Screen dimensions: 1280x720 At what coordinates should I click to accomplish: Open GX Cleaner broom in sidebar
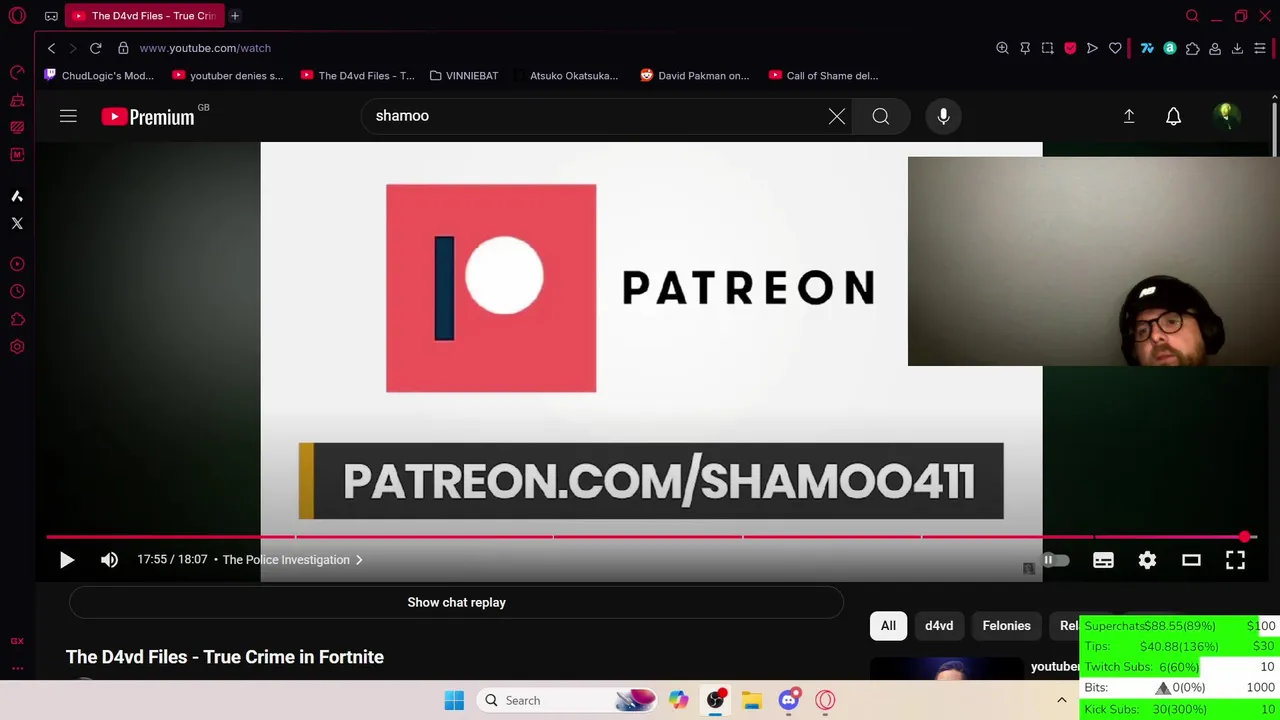tap(17, 100)
